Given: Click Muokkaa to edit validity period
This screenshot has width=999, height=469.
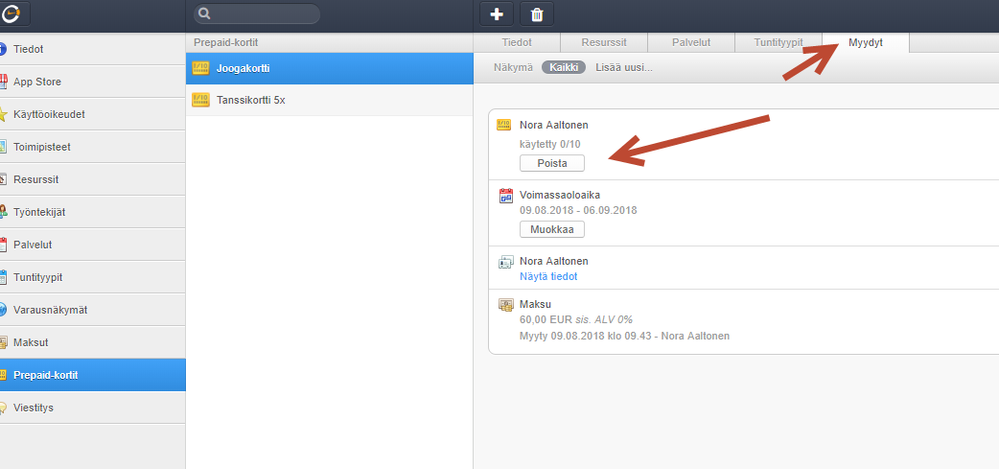Looking at the screenshot, I should click(x=552, y=229).
